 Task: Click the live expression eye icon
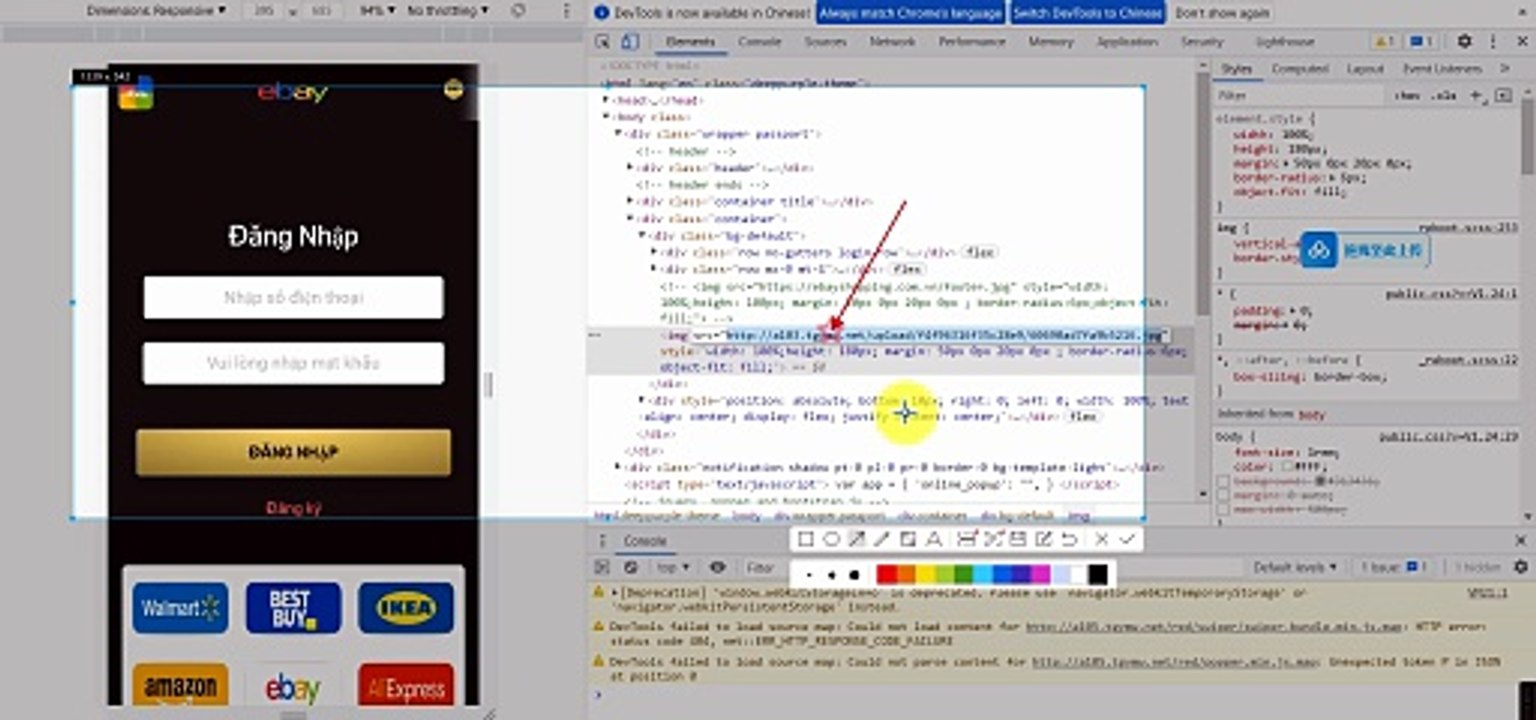tap(718, 567)
